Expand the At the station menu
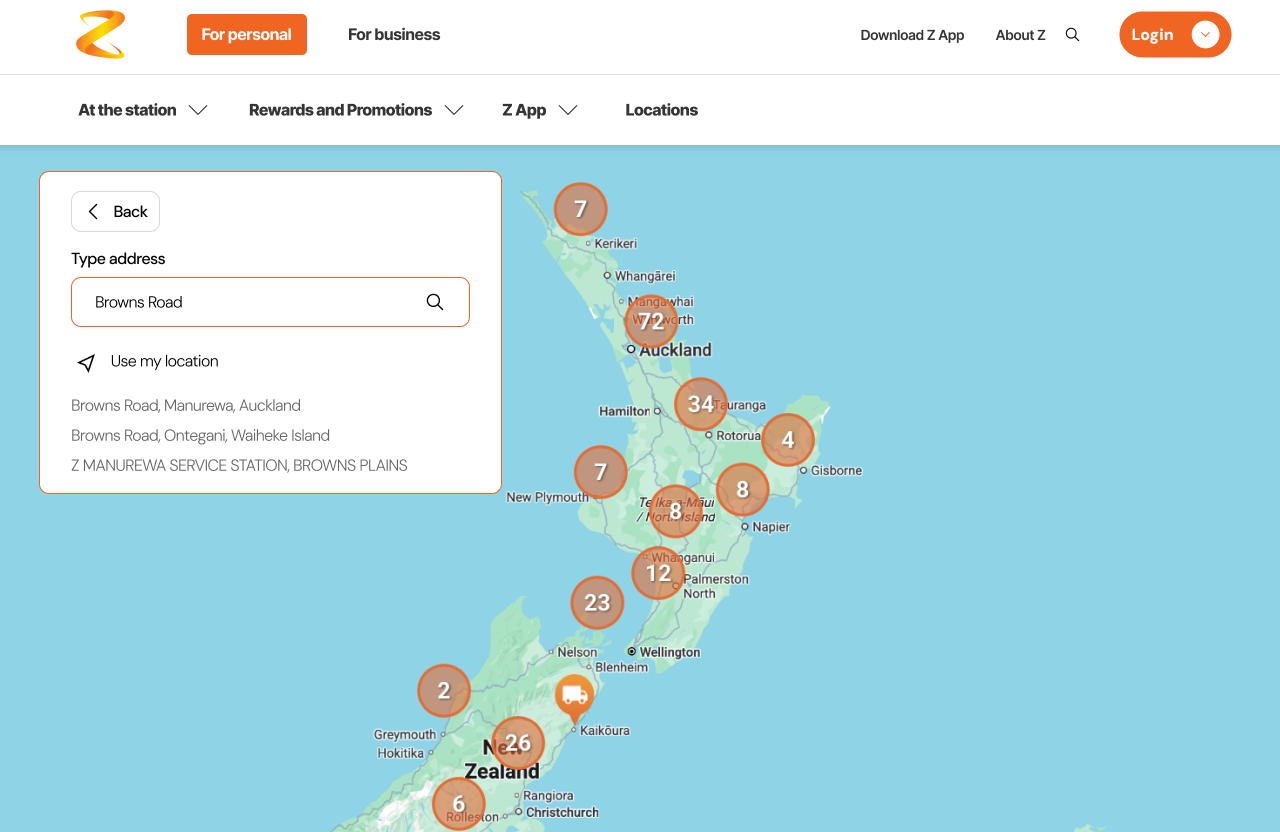The height and width of the screenshot is (832, 1280). pos(143,110)
